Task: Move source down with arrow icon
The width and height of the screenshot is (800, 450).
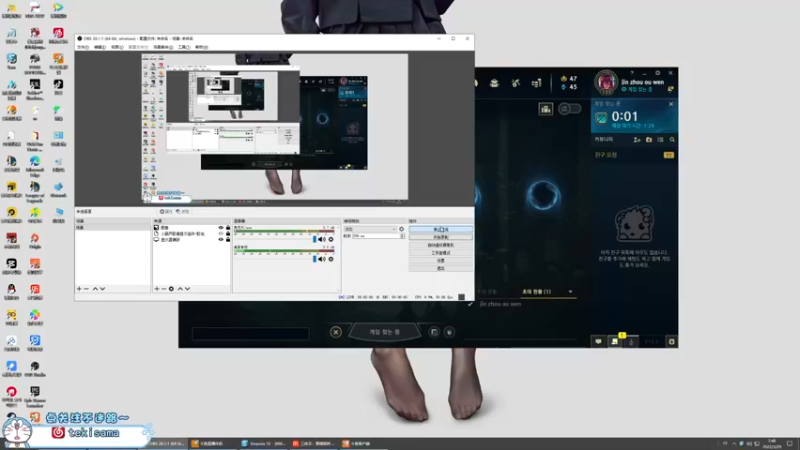Action: pyautogui.click(x=188, y=289)
